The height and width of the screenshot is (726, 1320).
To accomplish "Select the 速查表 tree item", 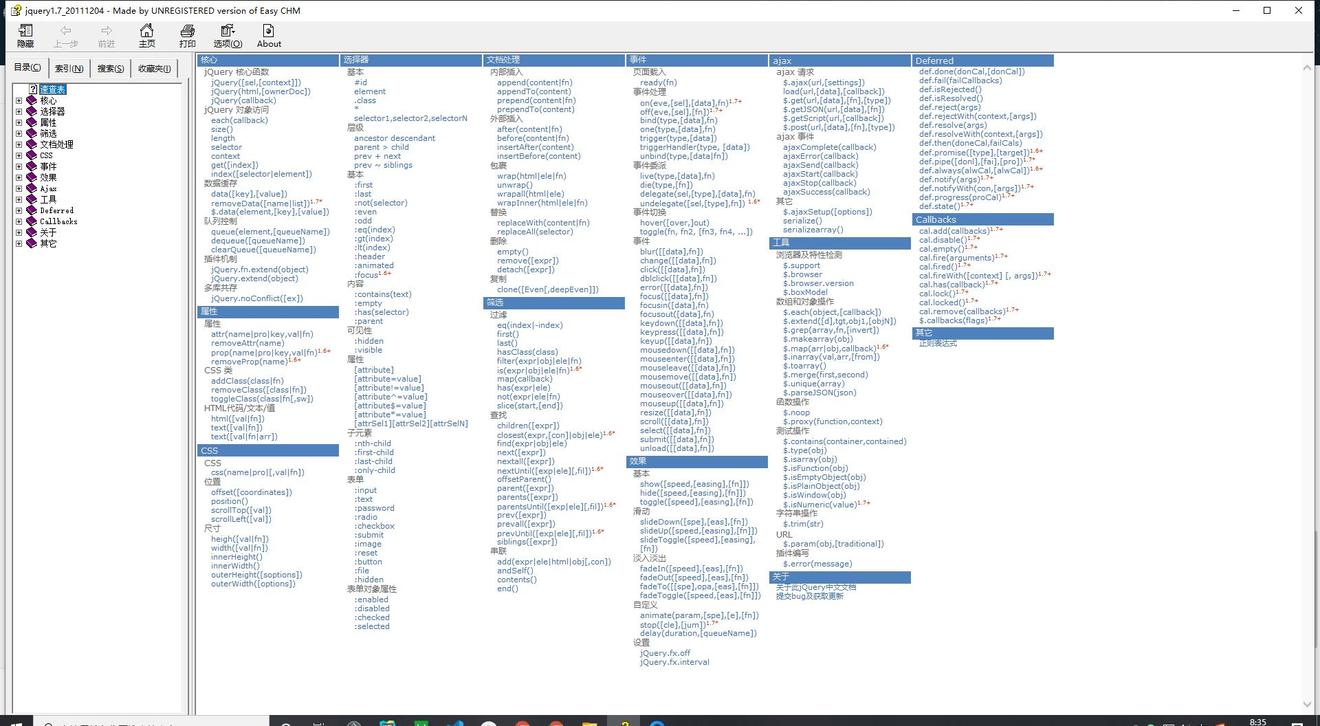I will click(x=52, y=89).
